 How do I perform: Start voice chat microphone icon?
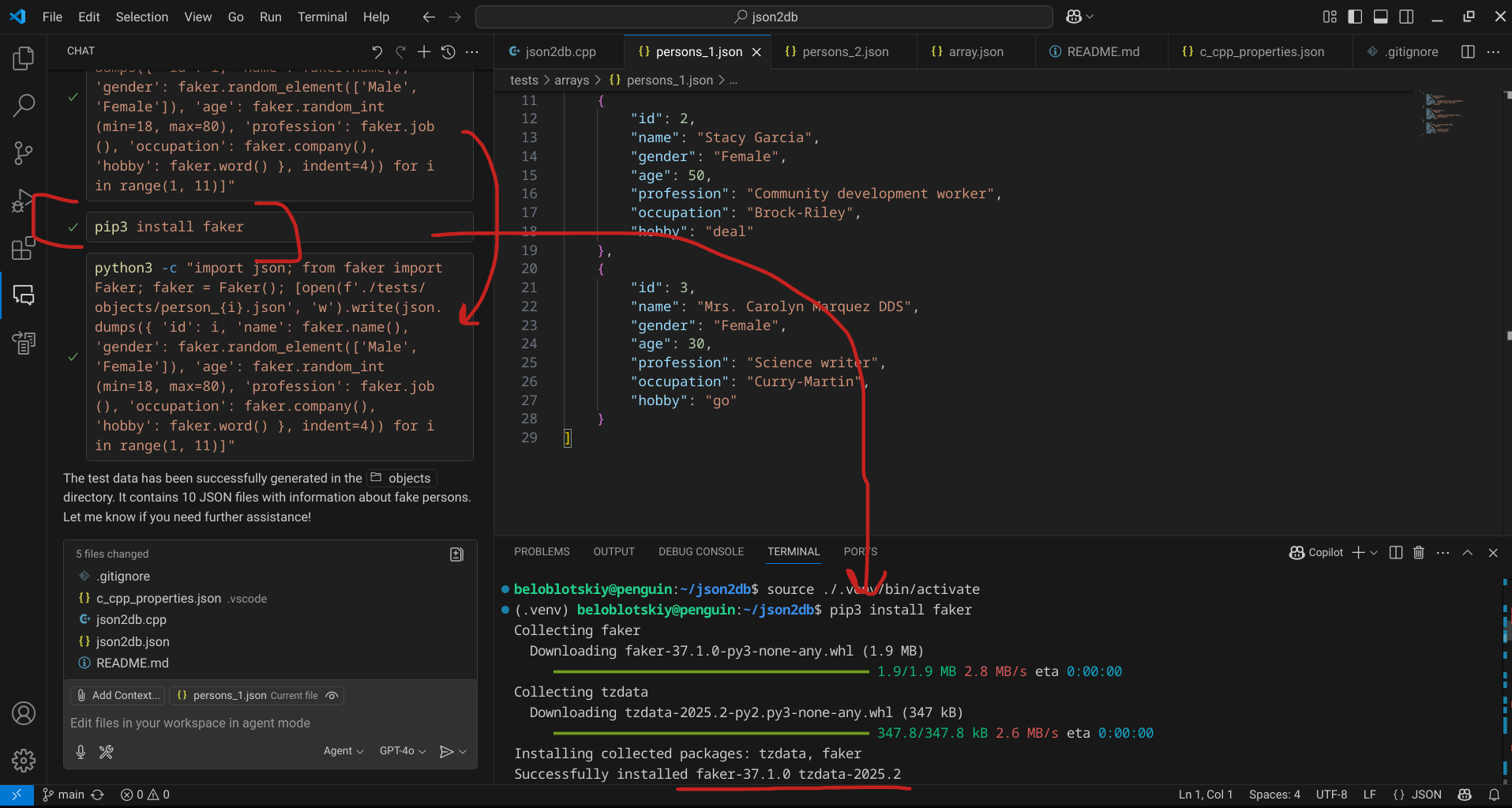pyautogui.click(x=81, y=751)
